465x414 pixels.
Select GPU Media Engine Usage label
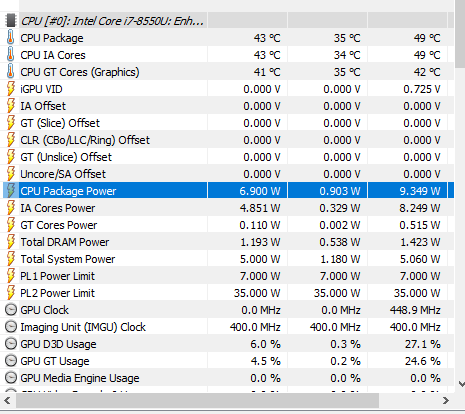(x=80, y=378)
